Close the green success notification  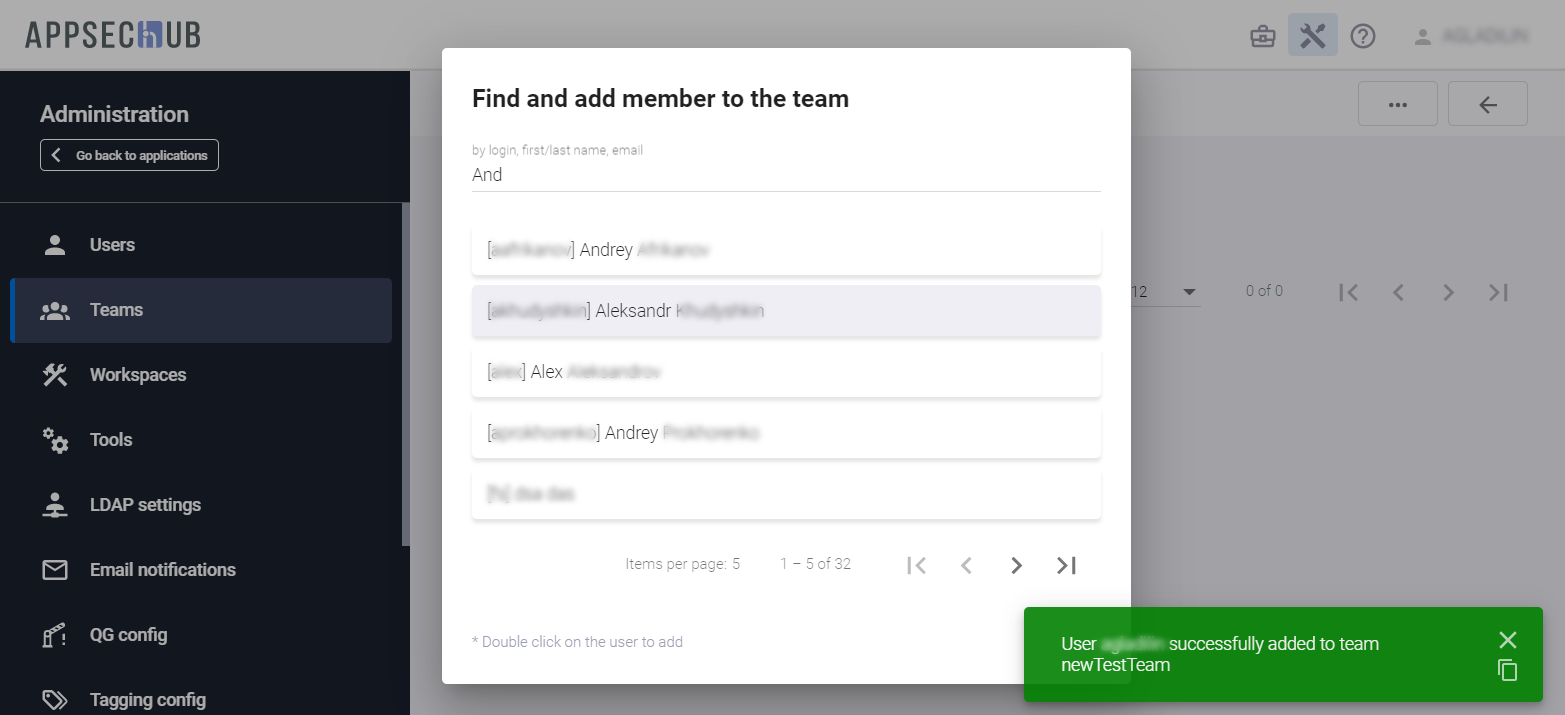pyautogui.click(x=1508, y=640)
